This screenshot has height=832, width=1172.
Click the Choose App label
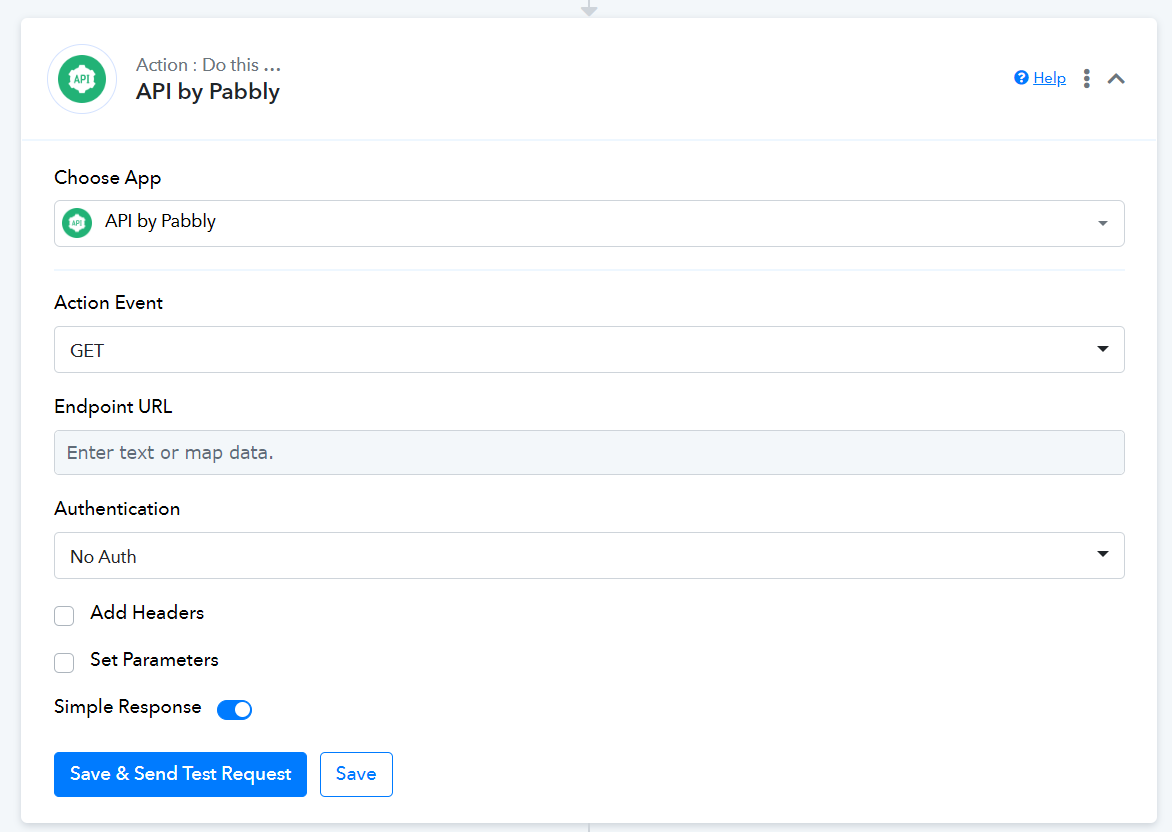click(108, 178)
